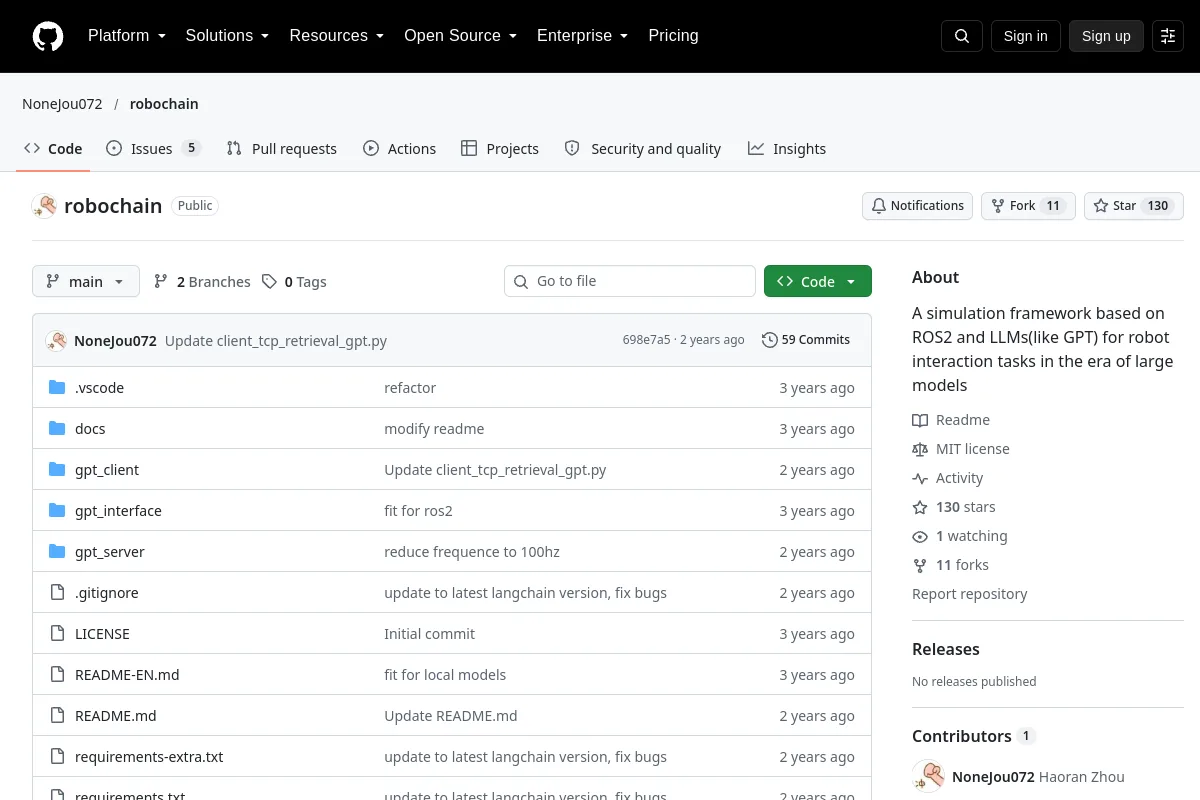Switch to Security and quality tab
The image size is (1200, 800).
(643, 149)
